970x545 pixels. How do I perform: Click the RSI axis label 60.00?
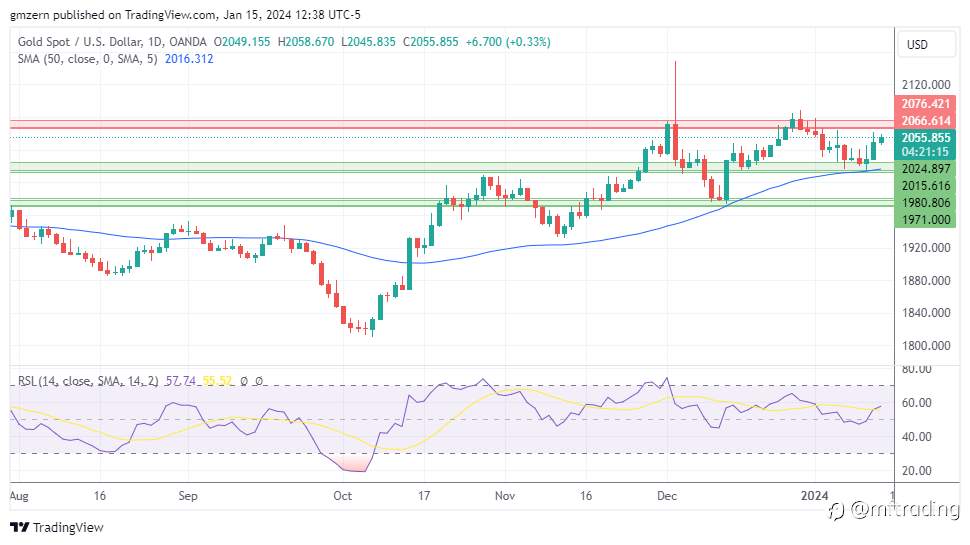pyautogui.click(x=916, y=403)
